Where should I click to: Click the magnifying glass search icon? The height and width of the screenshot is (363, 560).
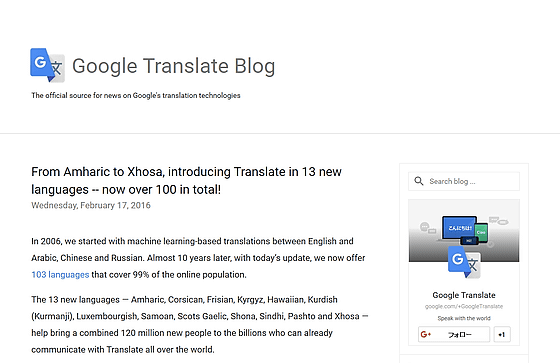point(419,181)
